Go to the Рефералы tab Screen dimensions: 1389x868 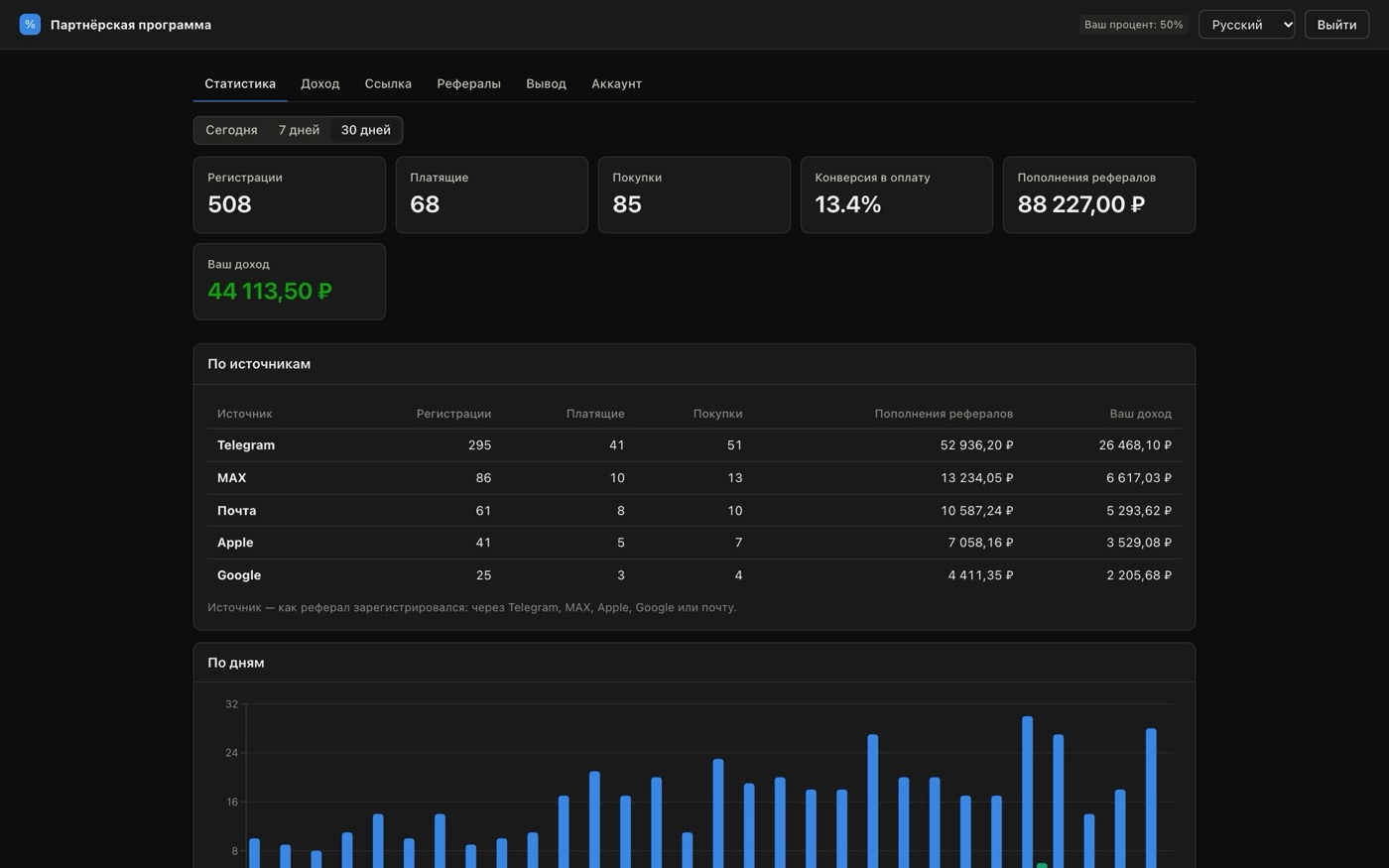(468, 83)
